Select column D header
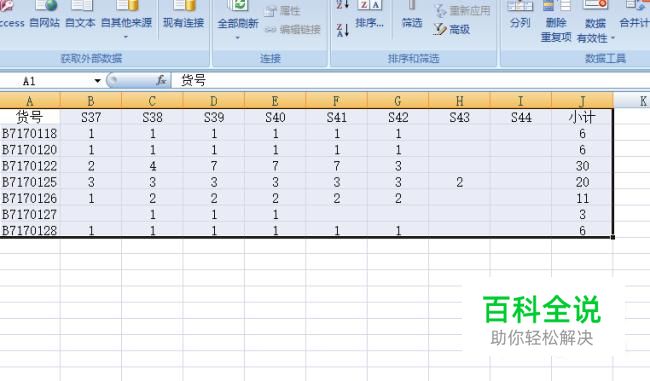The height and width of the screenshot is (381, 650). 213,101
